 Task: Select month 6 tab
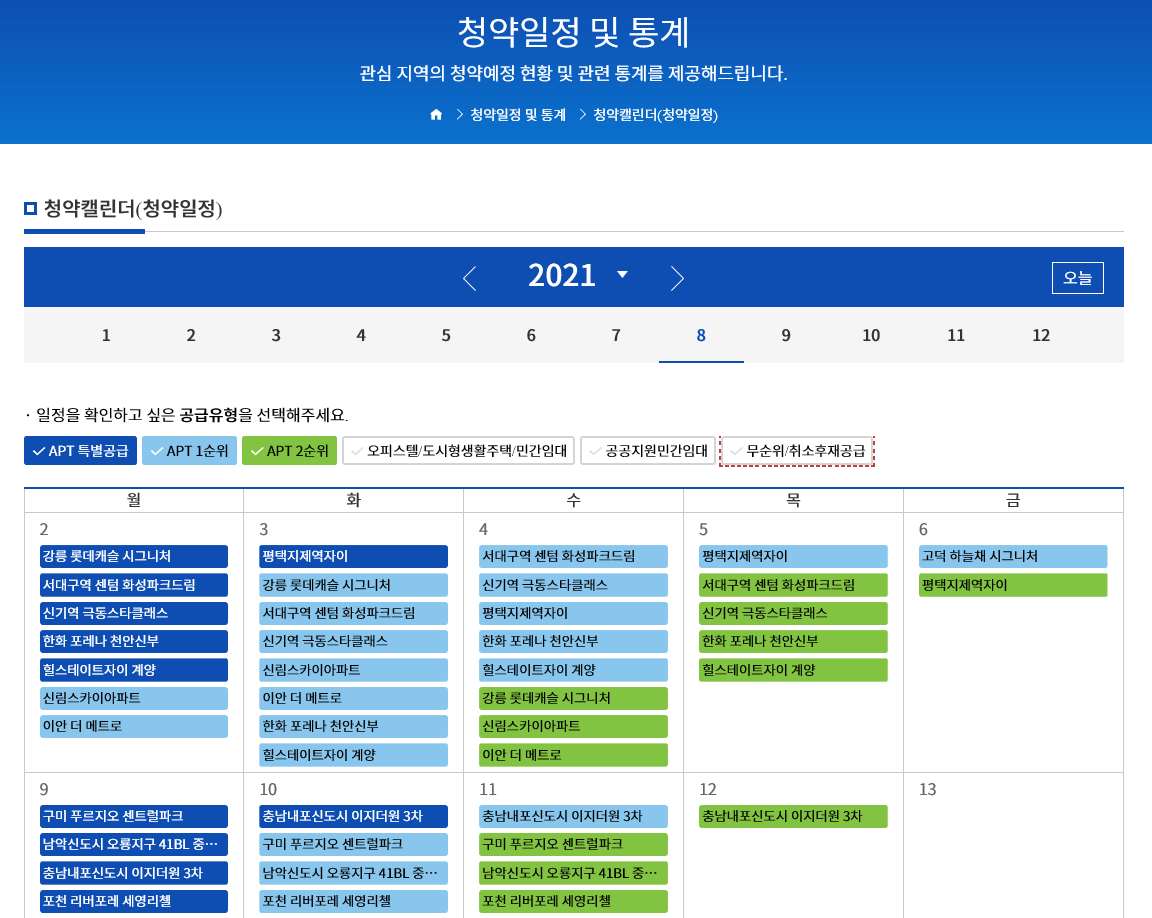pyautogui.click(x=531, y=335)
